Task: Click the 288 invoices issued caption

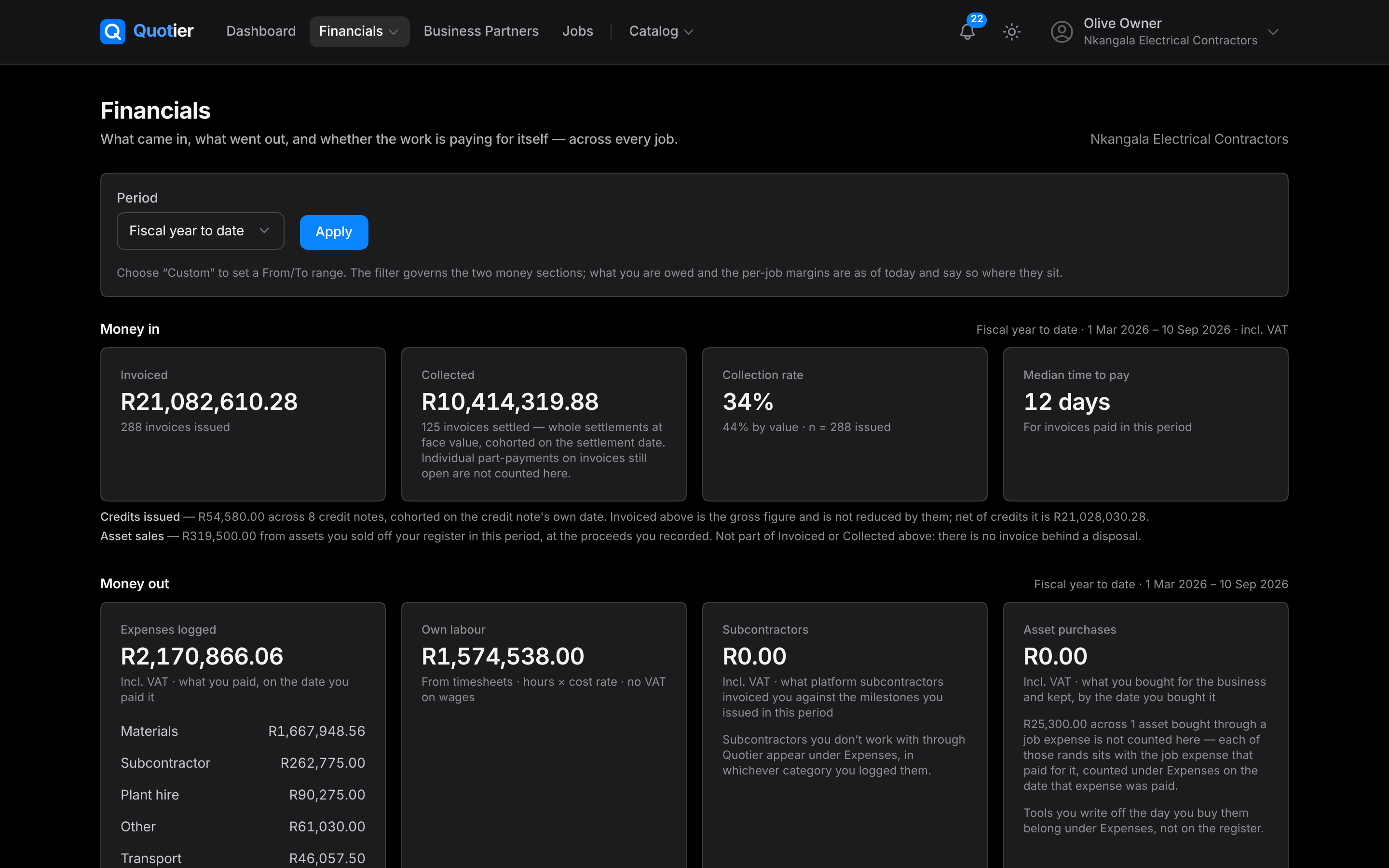Action: [175, 427]
